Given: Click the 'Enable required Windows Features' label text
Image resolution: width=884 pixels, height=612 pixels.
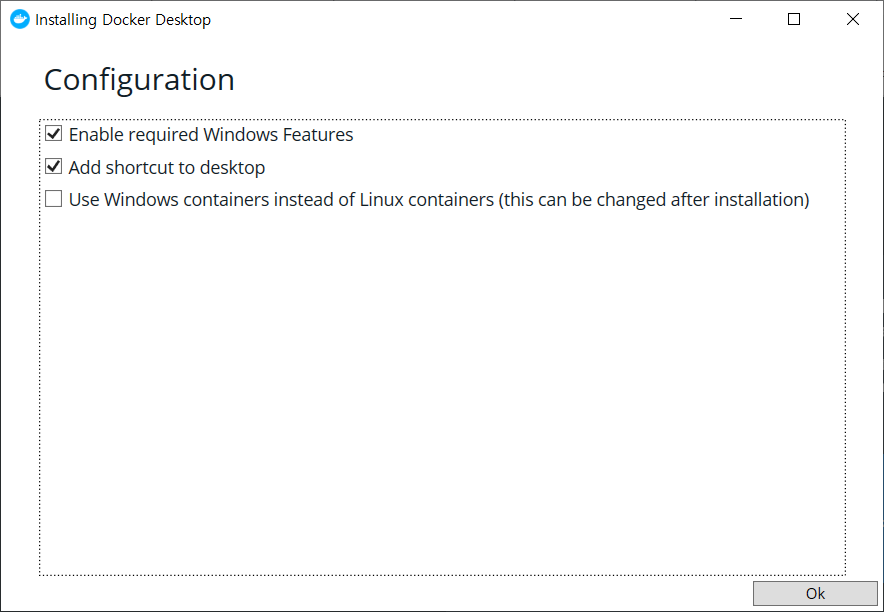Looking at the screenshot, I should pos(210,134).
